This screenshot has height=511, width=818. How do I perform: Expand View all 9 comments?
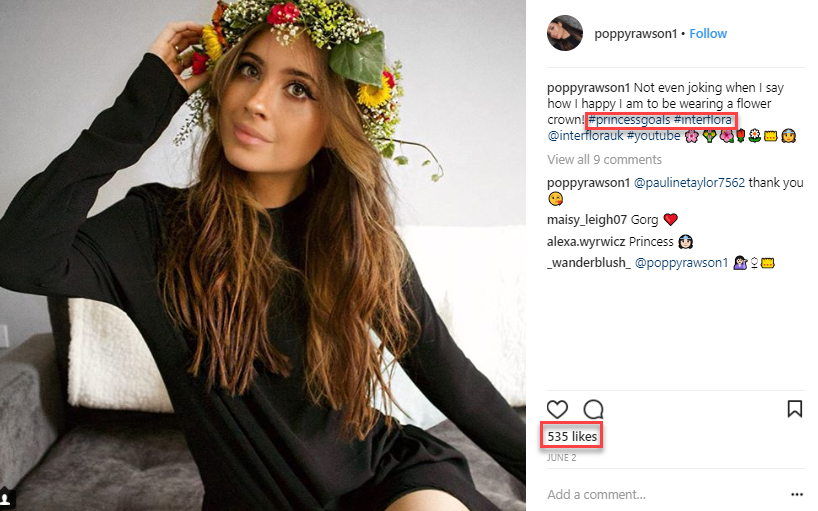(604, 159)
